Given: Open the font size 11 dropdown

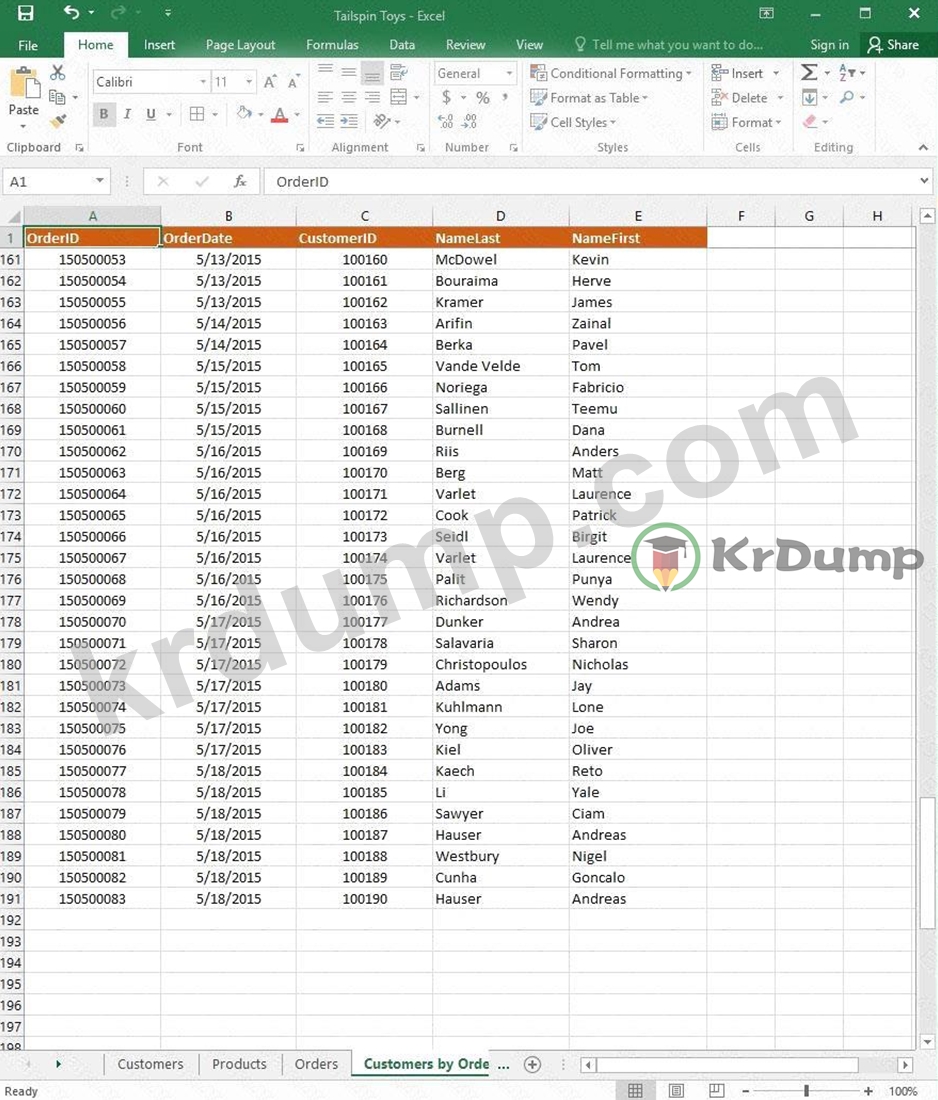Looking at the screenshot, I should (249, 82).
